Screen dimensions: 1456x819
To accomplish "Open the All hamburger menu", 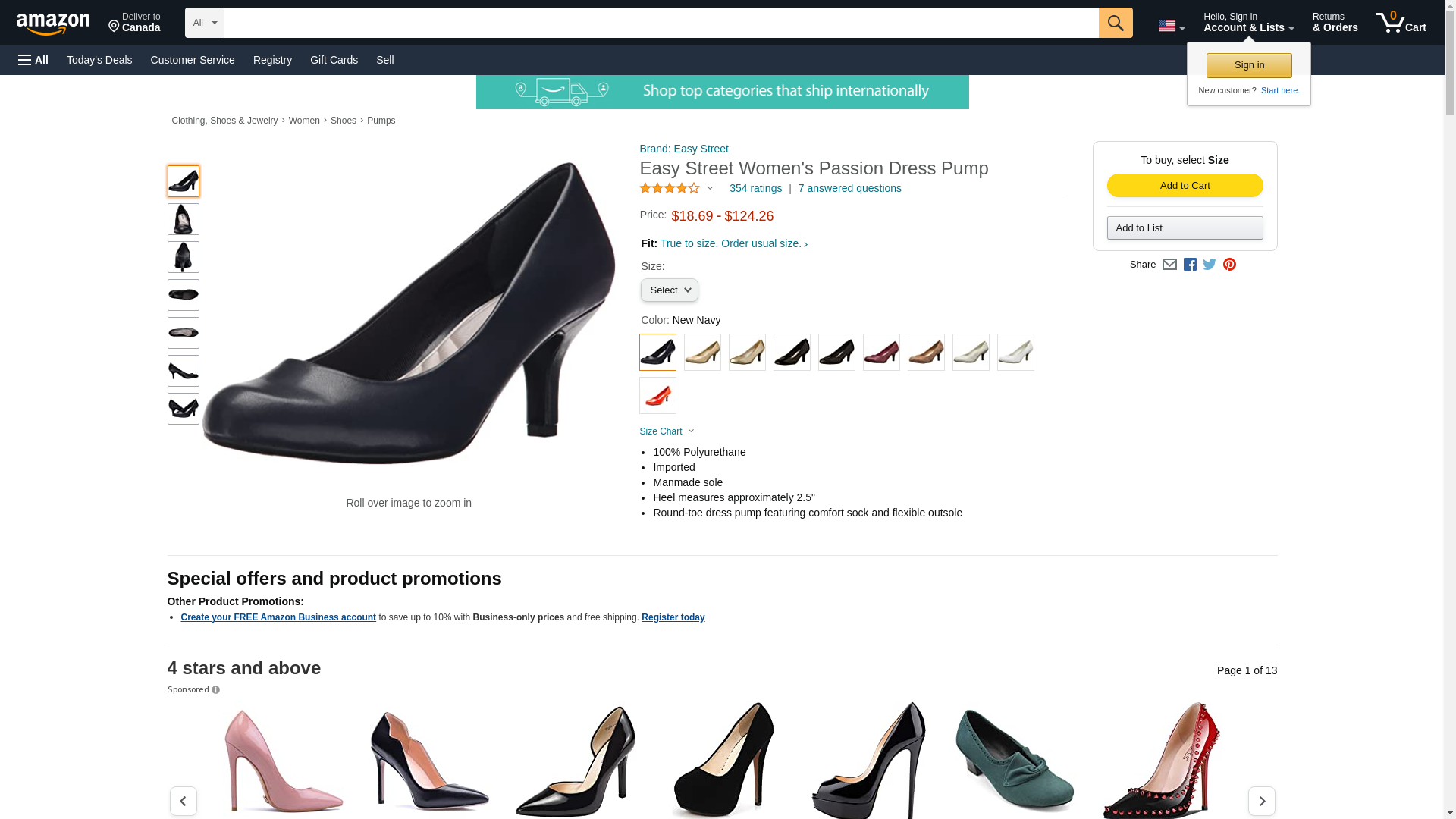I will (x=33, y=60).
